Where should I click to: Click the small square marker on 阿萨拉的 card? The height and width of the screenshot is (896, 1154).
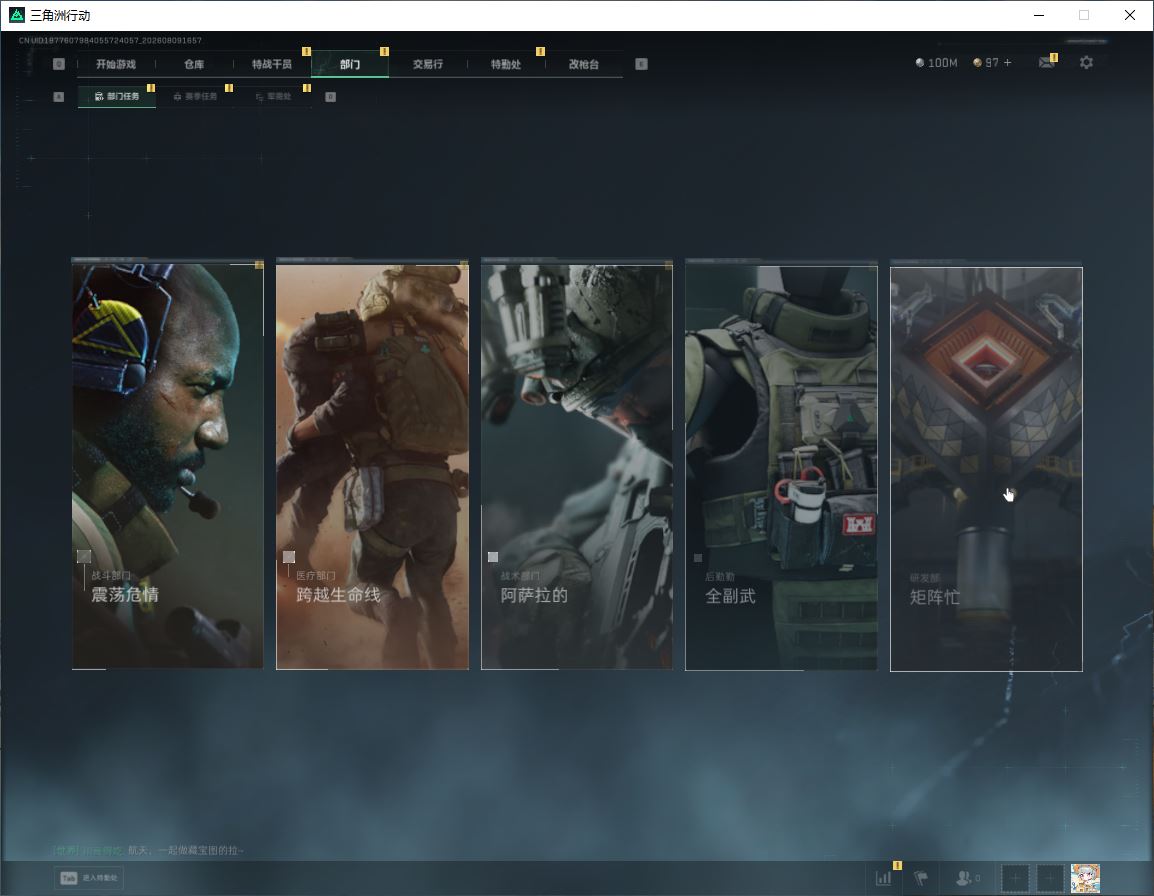click(x=493, y=557)
